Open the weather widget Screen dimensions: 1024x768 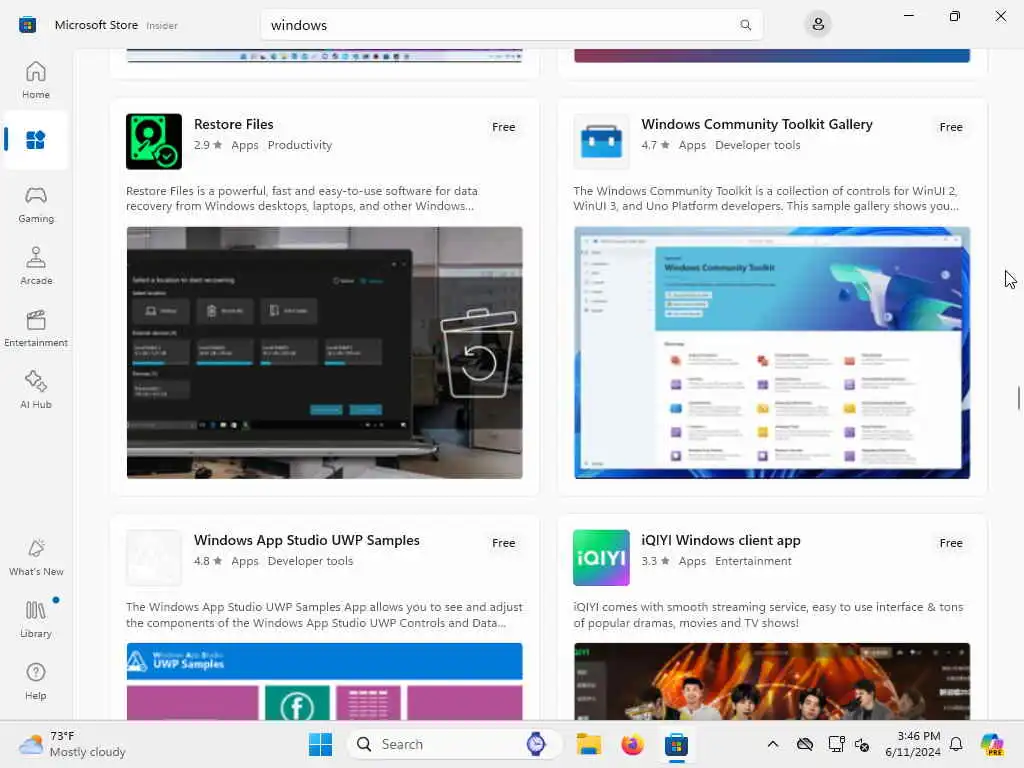(72, 744)
